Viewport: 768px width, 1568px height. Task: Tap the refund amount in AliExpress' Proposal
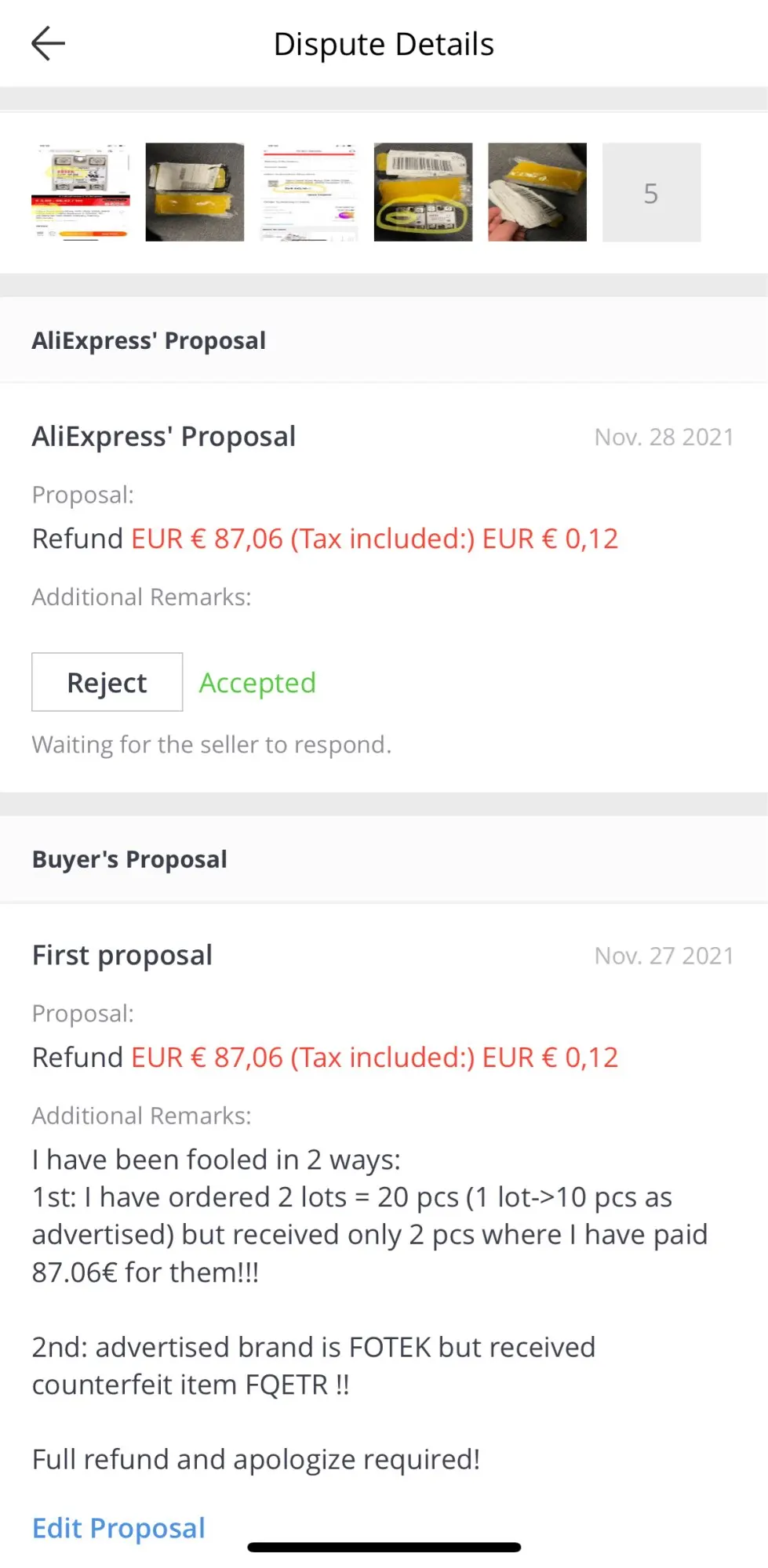click(374, 539)
